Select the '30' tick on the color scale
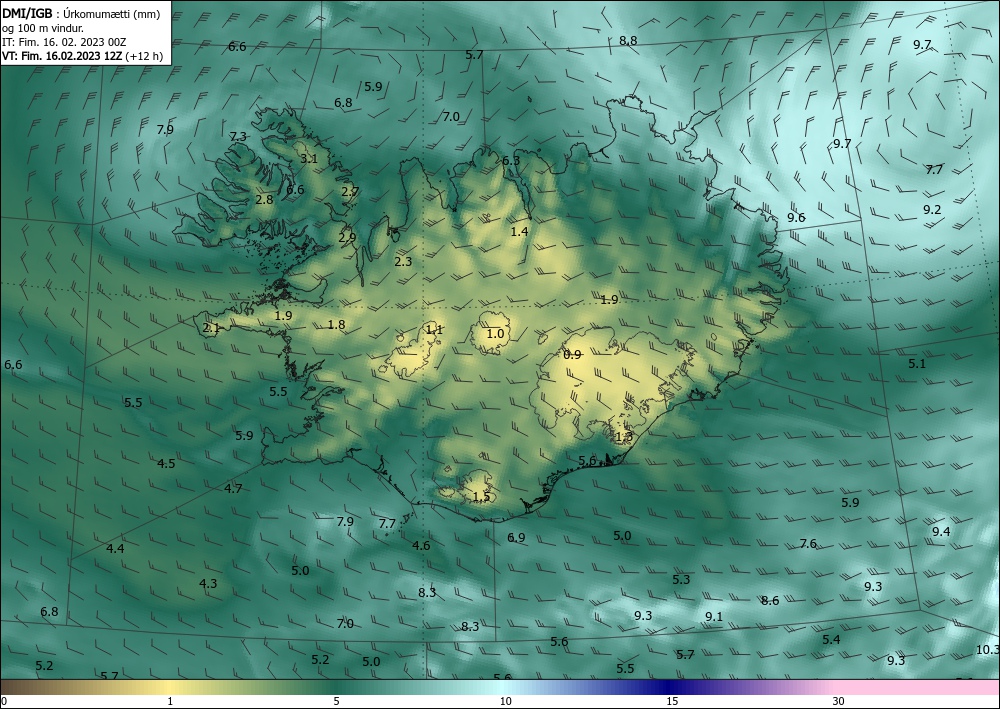 (x=839, y=702)
